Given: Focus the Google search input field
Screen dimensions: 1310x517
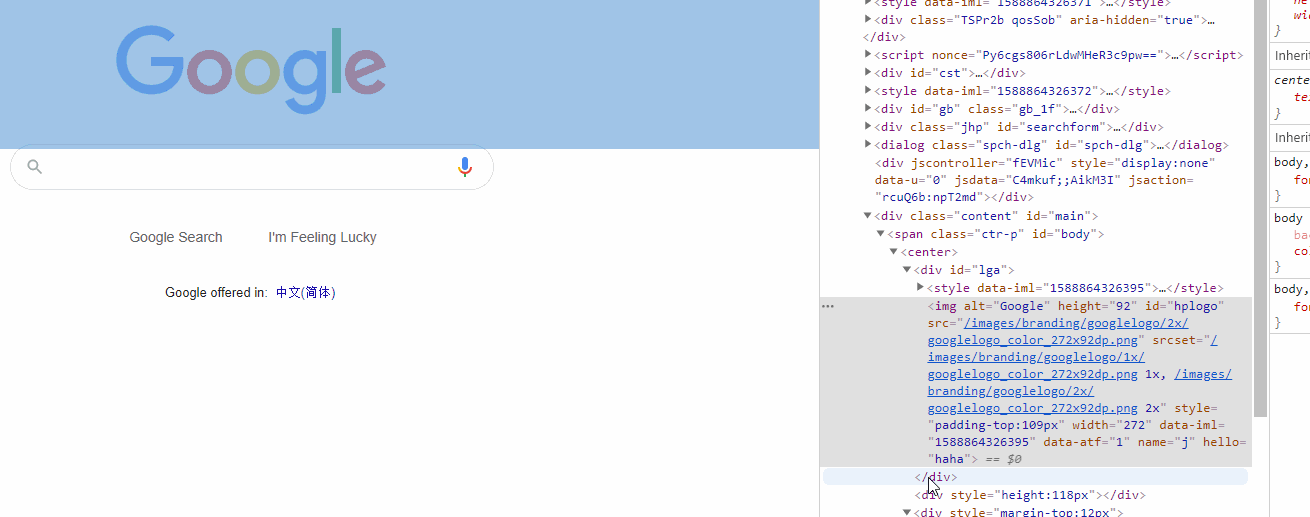Looking at the screenshot, I should [250, 167].
